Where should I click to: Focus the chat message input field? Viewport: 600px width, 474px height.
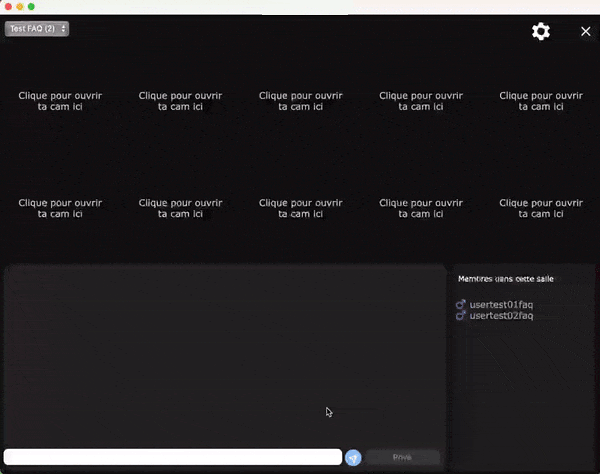point(173,457)
